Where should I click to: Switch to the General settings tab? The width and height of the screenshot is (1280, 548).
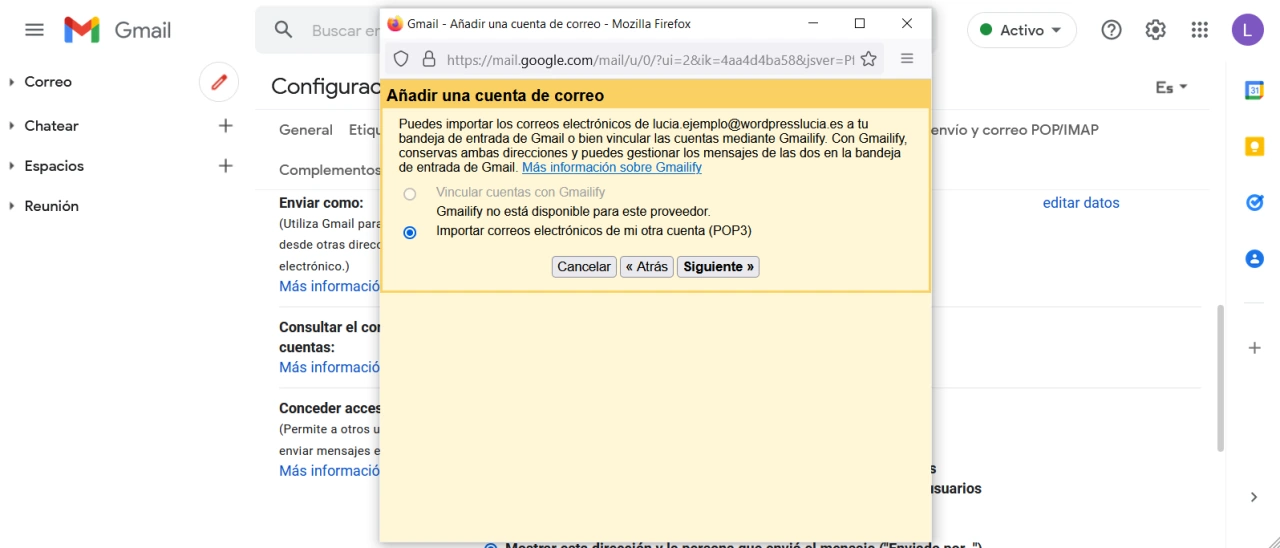(x=306, y=130)
